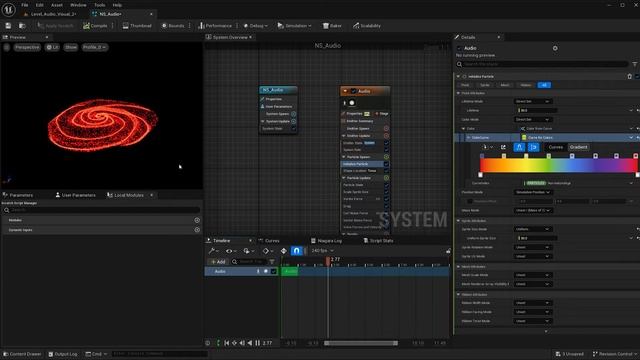640x360 pixels.
Task: Open the File menu
Action: [x=24, y=5]
